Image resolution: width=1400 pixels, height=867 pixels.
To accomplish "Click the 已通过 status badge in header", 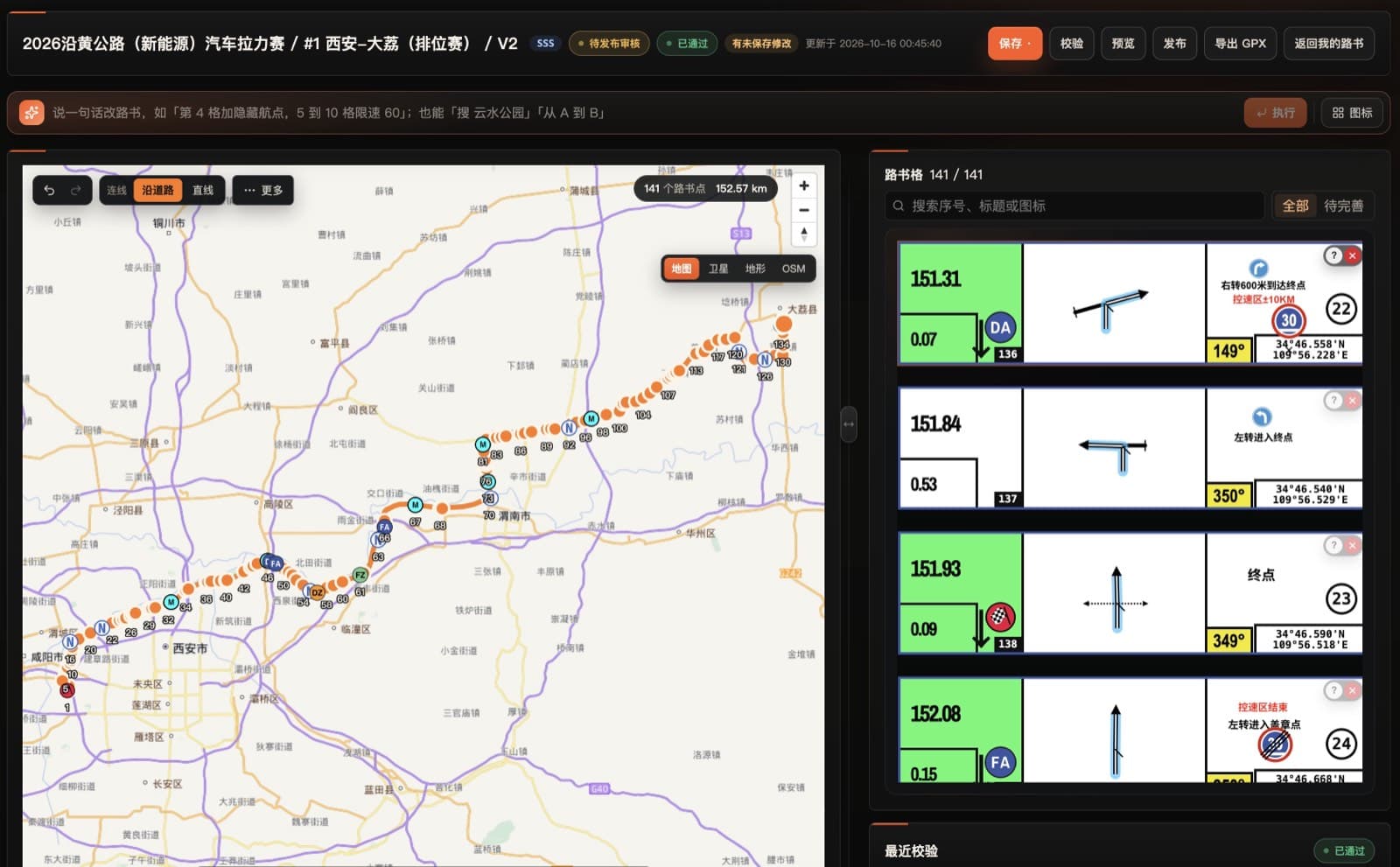I will coord(687,43).
